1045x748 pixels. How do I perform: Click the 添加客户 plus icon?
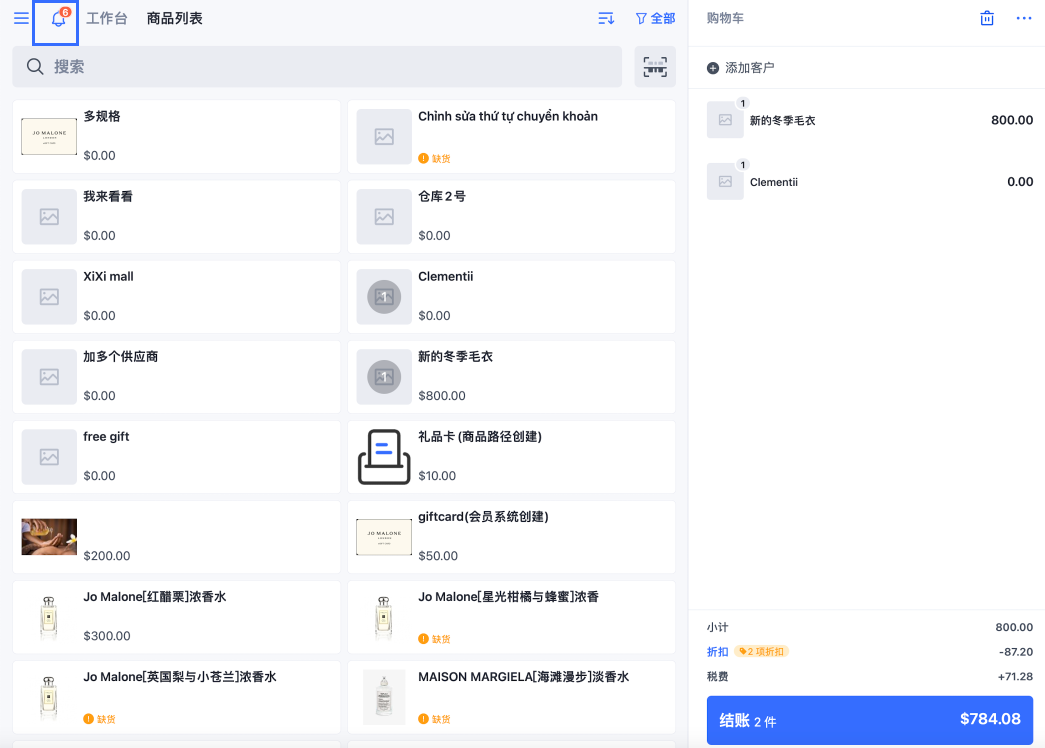coord(712,68)
